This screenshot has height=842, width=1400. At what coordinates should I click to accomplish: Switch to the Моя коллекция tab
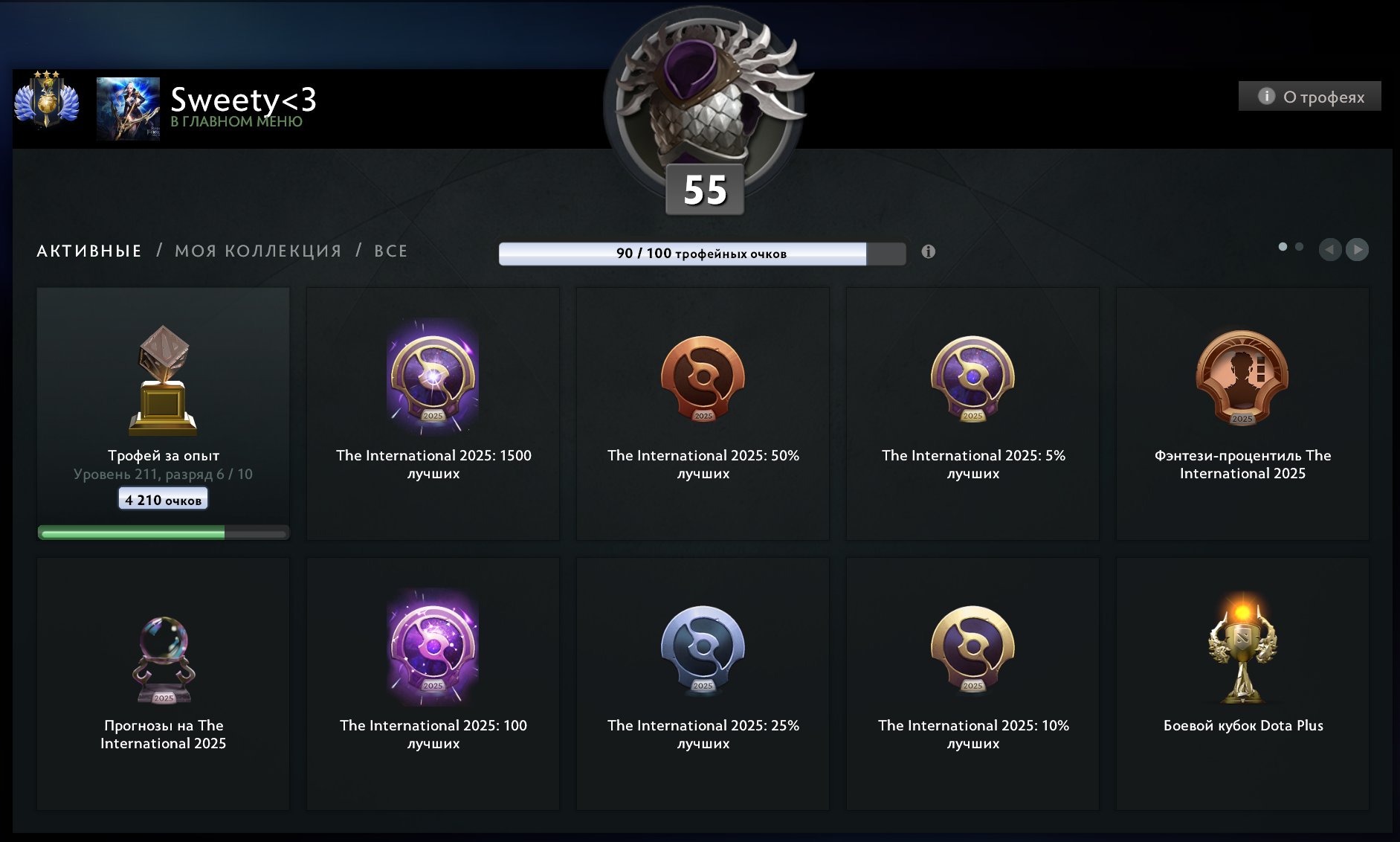[x=258, y=251]
